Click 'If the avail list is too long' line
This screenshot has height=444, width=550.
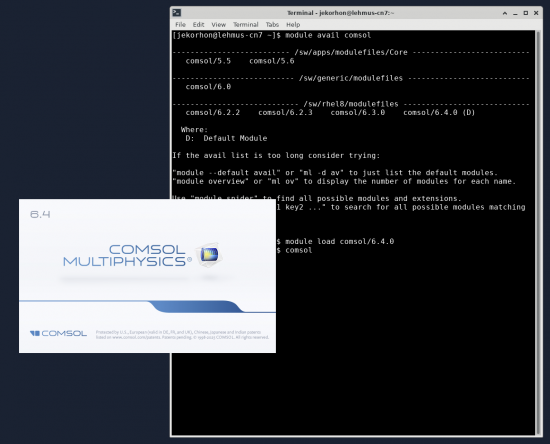(x=276, y=155)
